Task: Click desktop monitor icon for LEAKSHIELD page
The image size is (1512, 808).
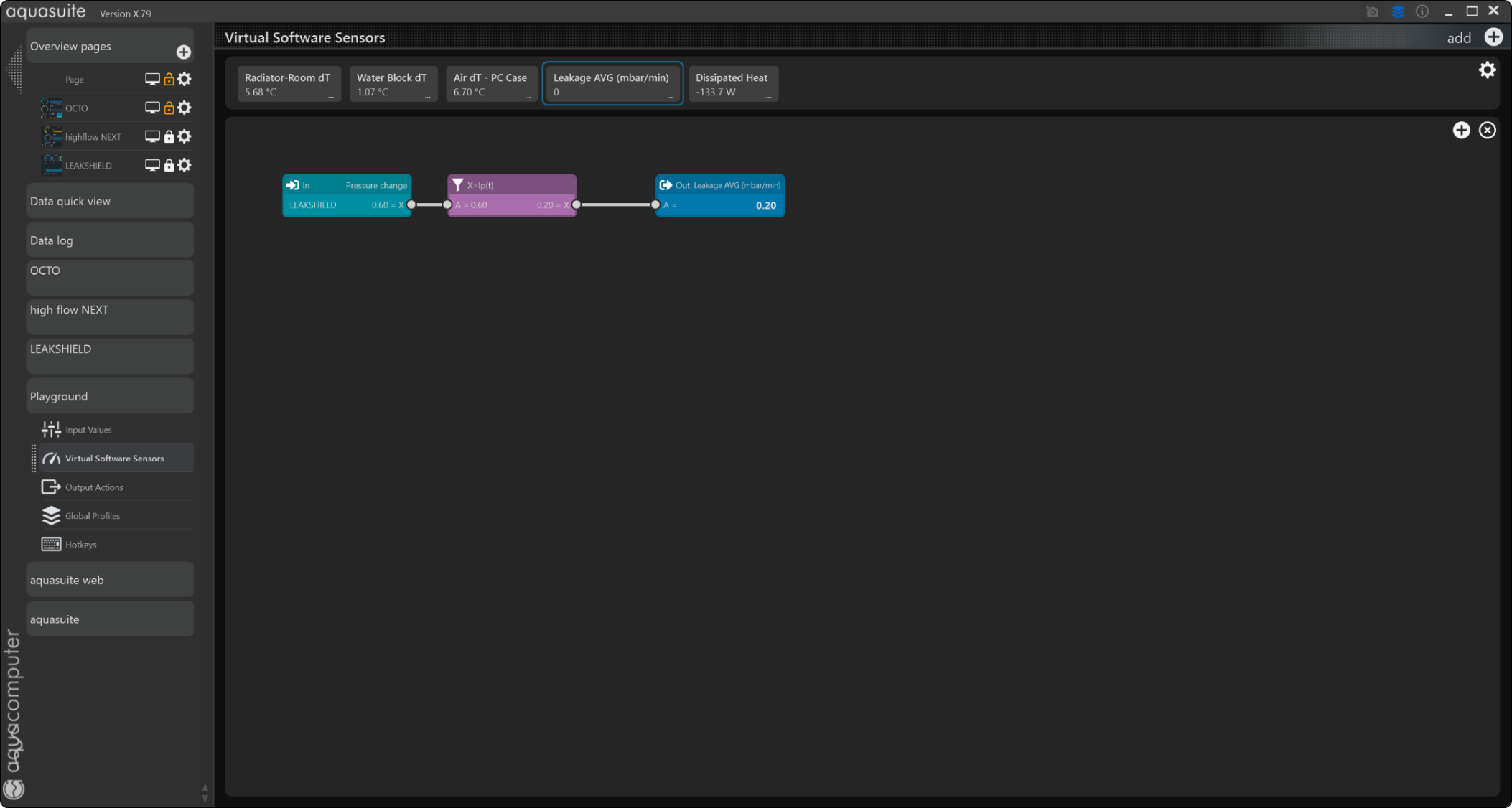Action: click(152, 165)
